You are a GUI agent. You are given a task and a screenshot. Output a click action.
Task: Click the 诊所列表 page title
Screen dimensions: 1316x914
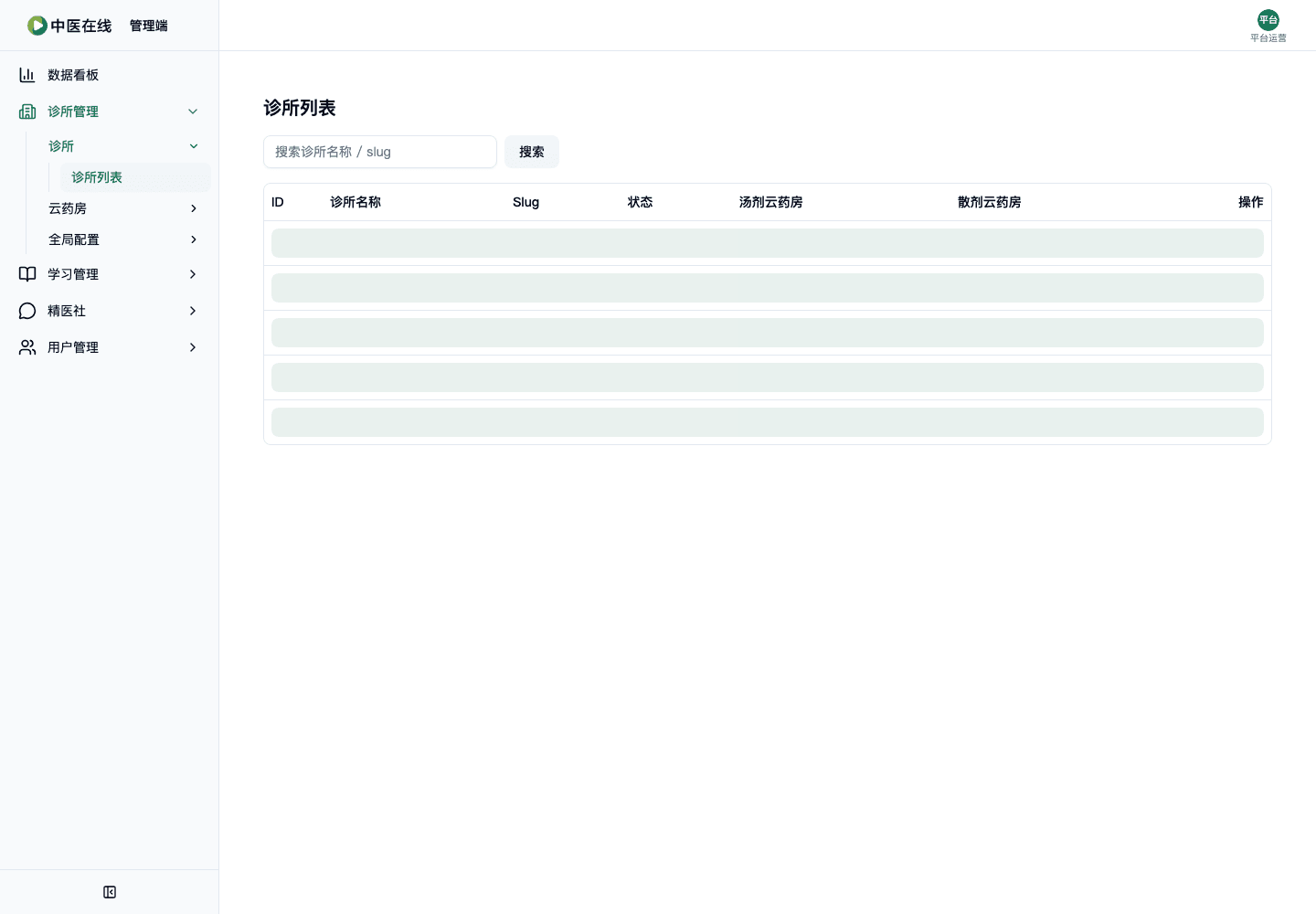click(300, 108)
